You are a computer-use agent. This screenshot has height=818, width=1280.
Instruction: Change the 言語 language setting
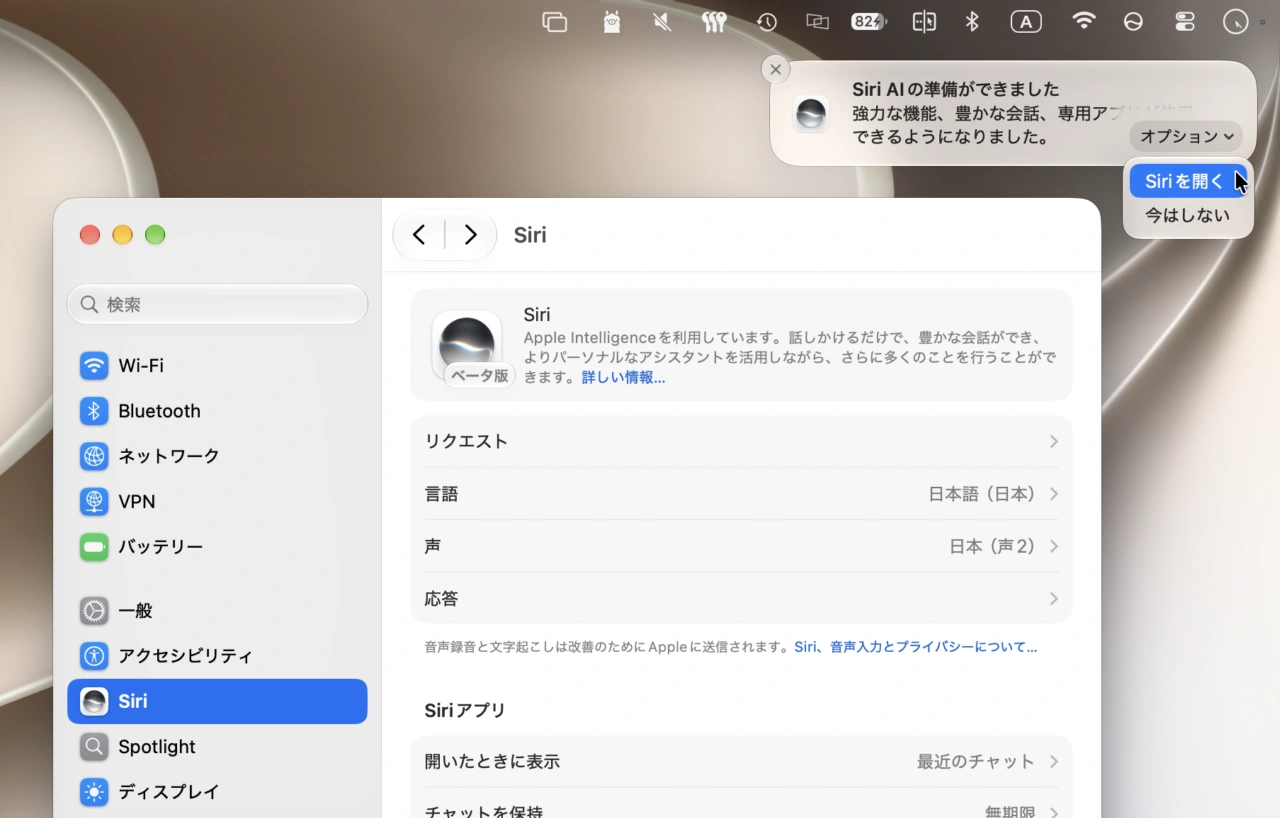[741, 494]
